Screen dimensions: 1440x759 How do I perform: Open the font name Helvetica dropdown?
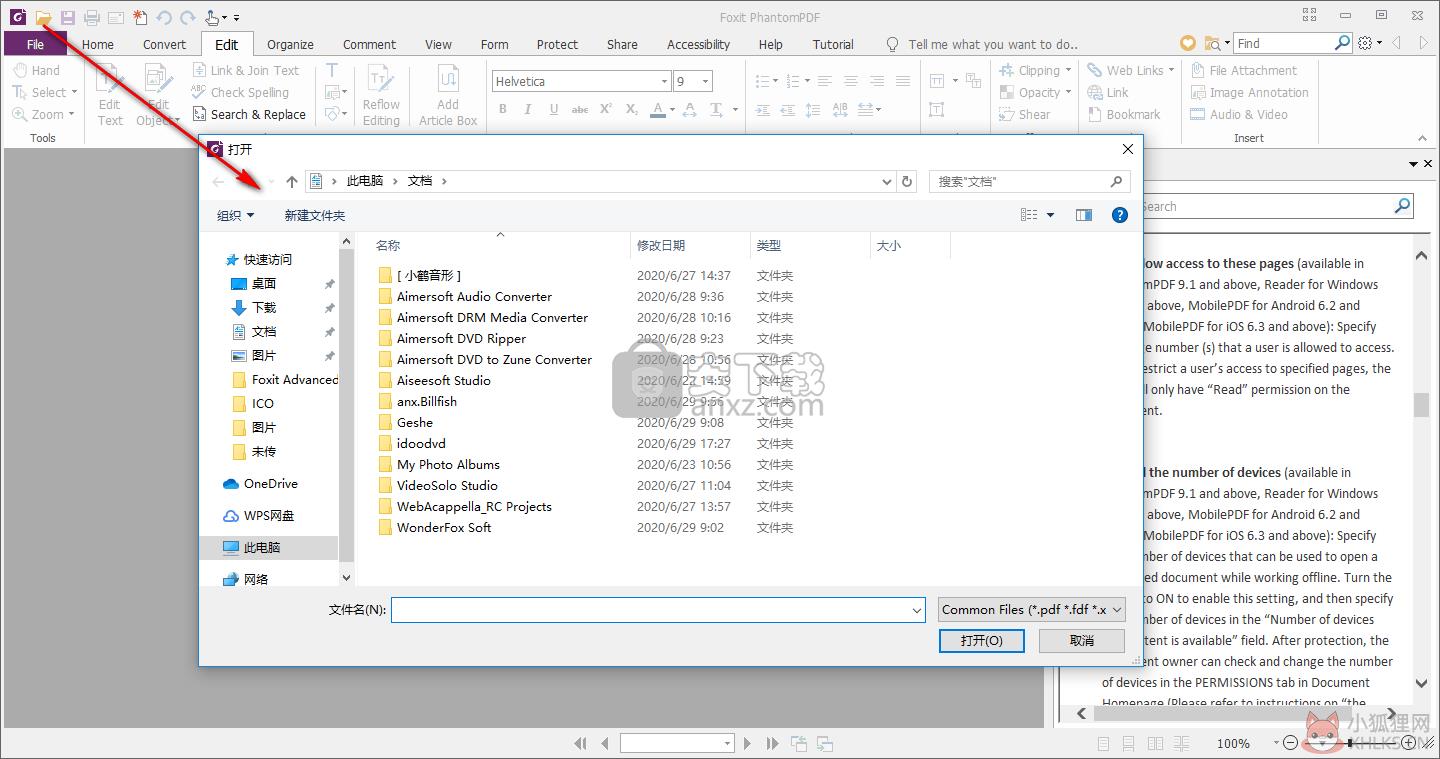[664, 81]
